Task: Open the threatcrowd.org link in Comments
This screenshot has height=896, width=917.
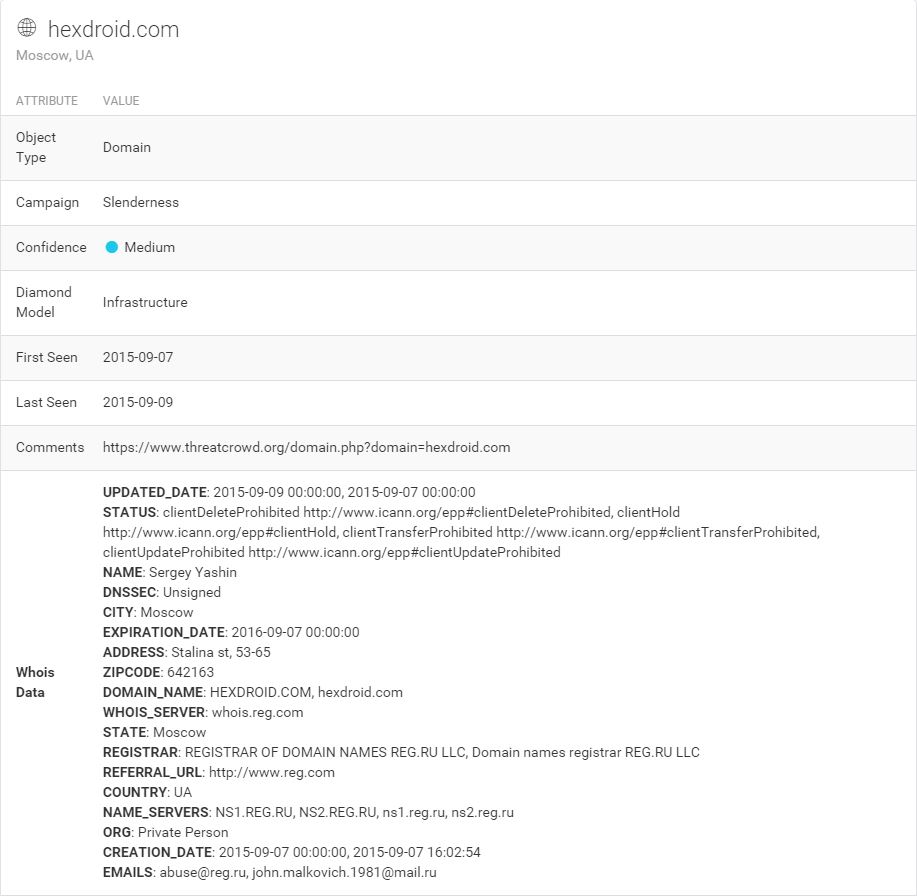Action: pos(306,447)
